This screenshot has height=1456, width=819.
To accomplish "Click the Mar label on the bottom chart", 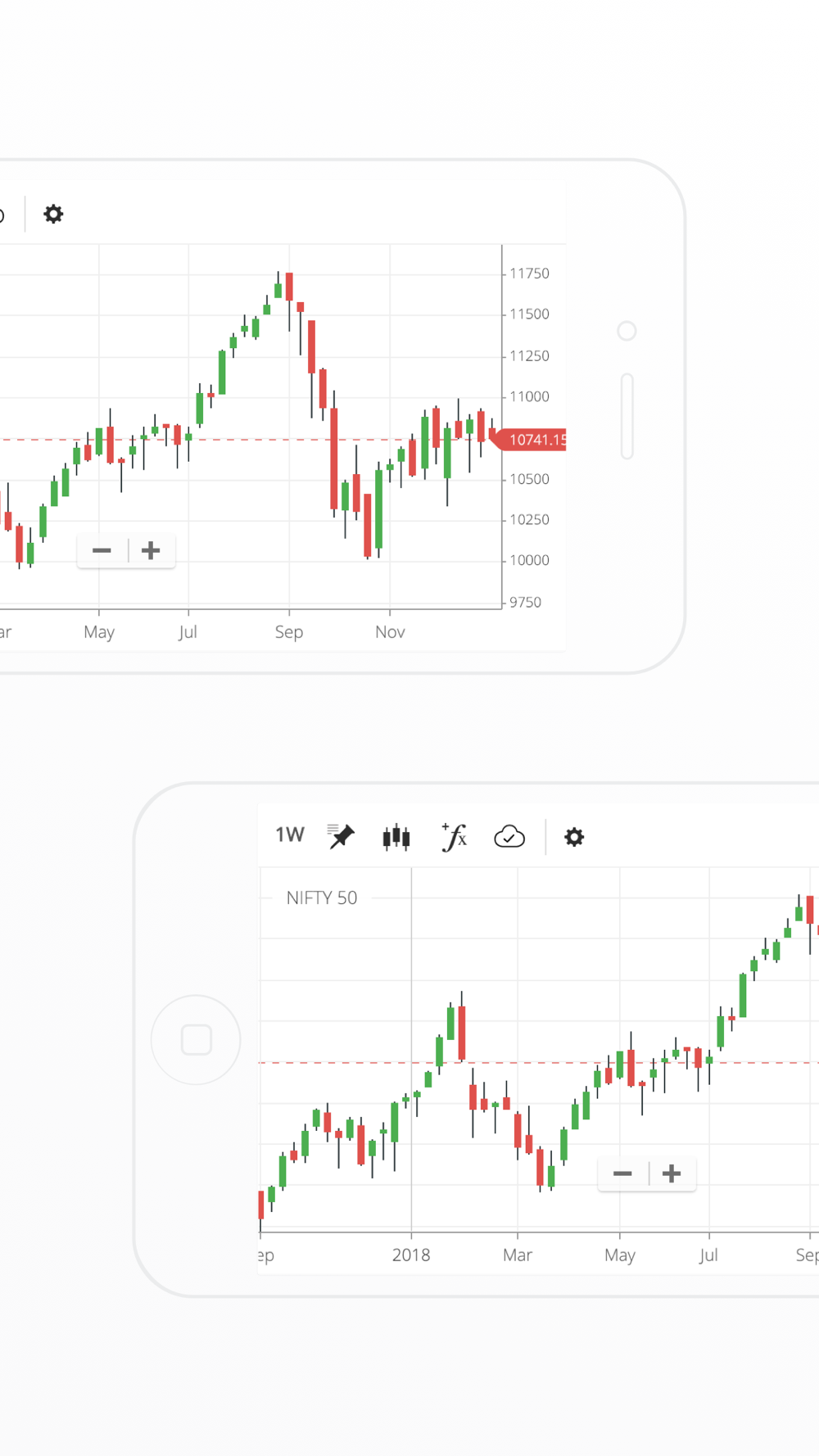I will [x=518, y=1255].
